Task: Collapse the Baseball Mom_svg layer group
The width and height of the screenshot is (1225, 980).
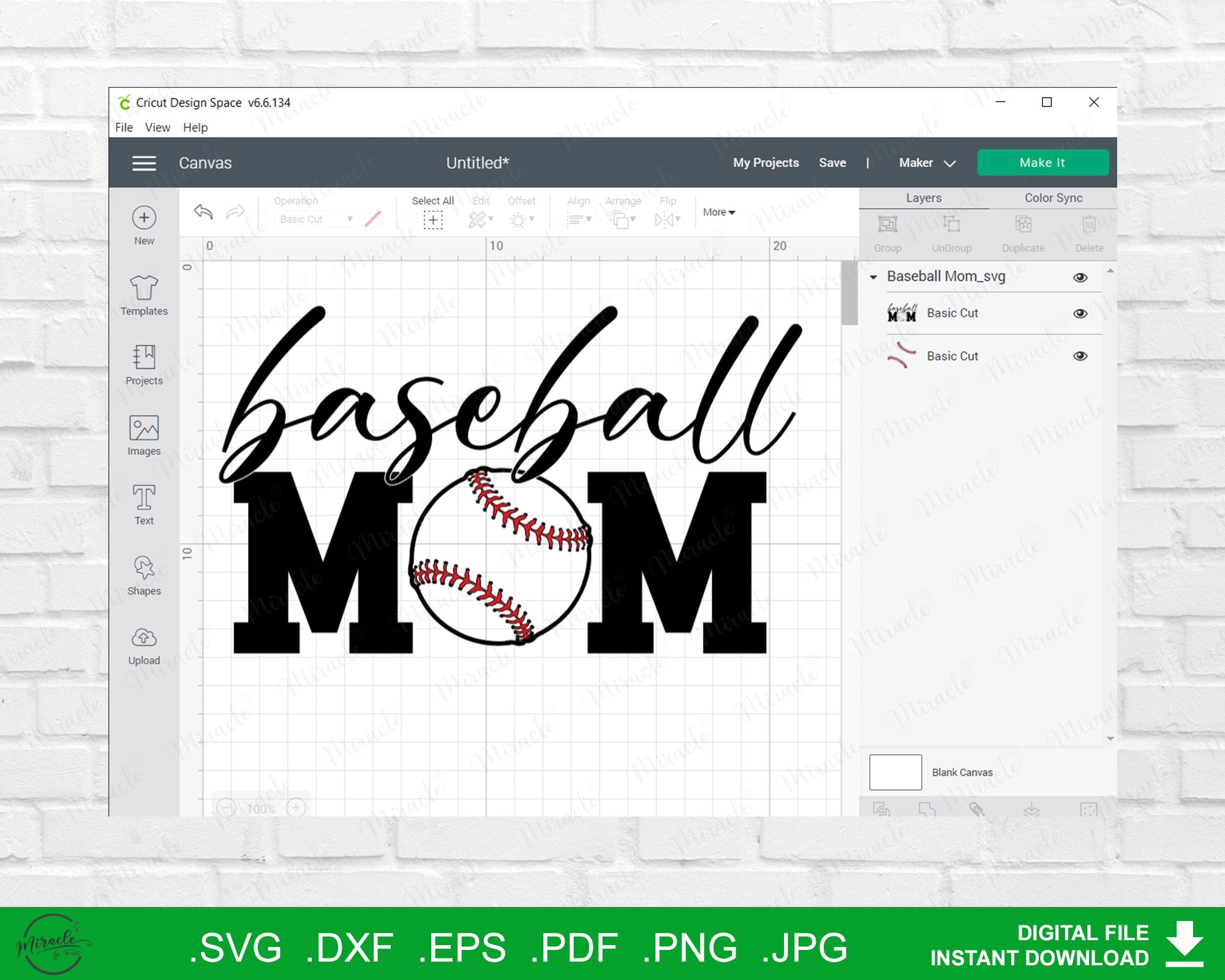Action: (875, 277)
